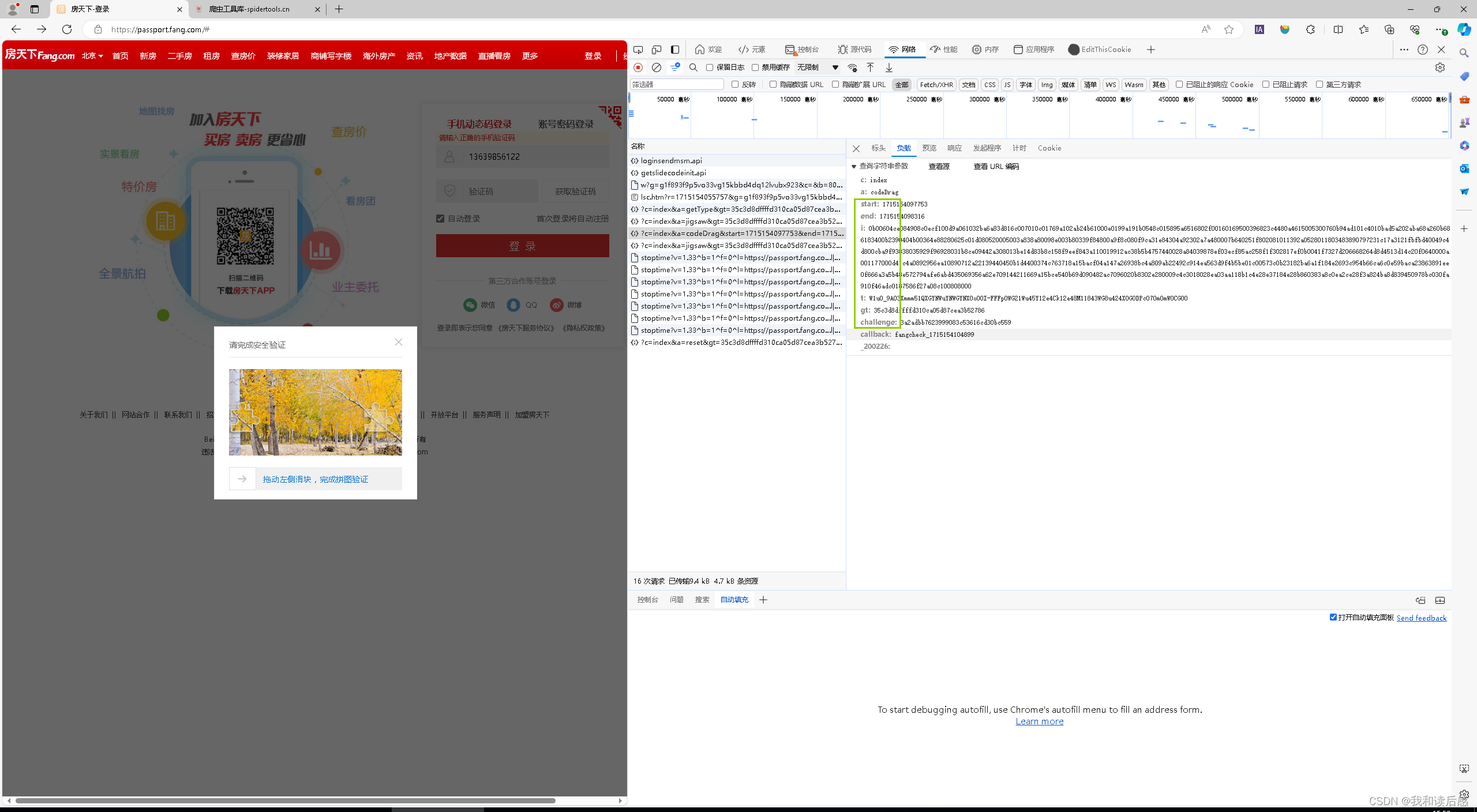The width and height of the screenshot is (1477, 812).
Task: Open throttling No limit dropdown
Action: tap(818, 67)
